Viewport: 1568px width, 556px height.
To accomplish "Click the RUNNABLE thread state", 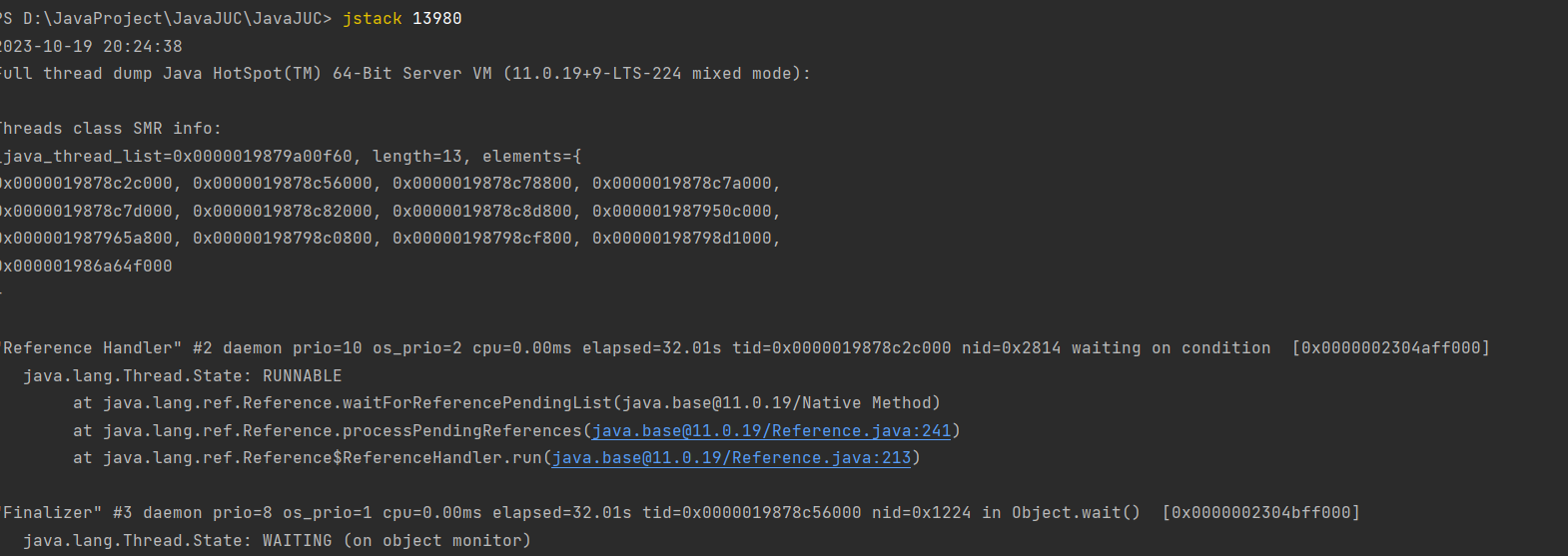I will 302,376.
